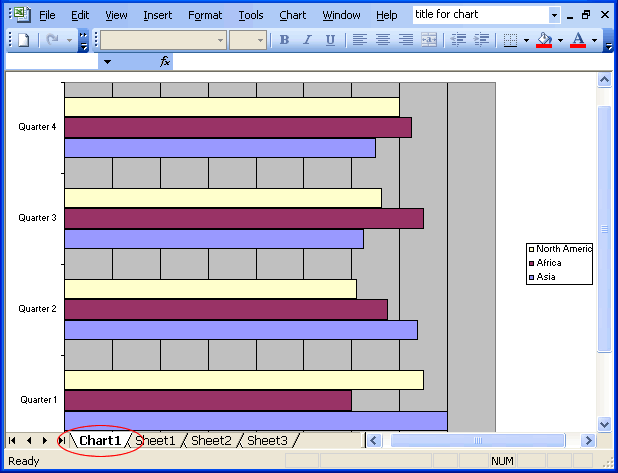Go to last sheet tab arrow
This screenshot has width=618, height=473.
pyautogui.click(x=62, y=441)
